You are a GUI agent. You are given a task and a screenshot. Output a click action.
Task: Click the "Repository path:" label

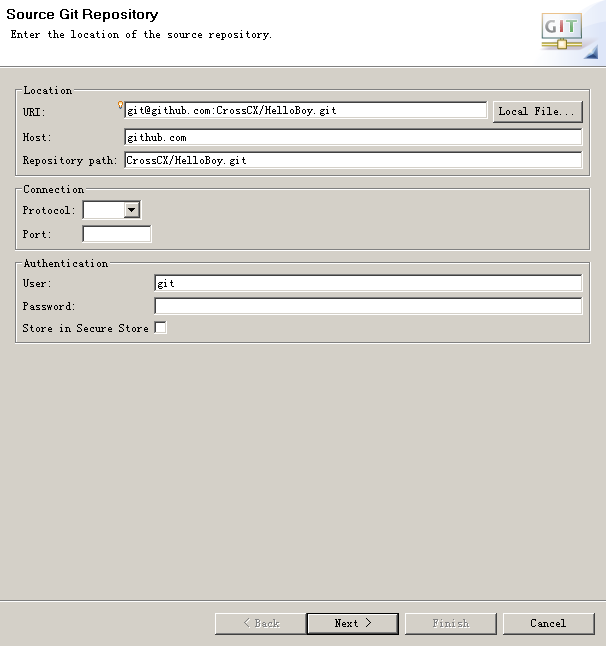[x=70, y=161]
